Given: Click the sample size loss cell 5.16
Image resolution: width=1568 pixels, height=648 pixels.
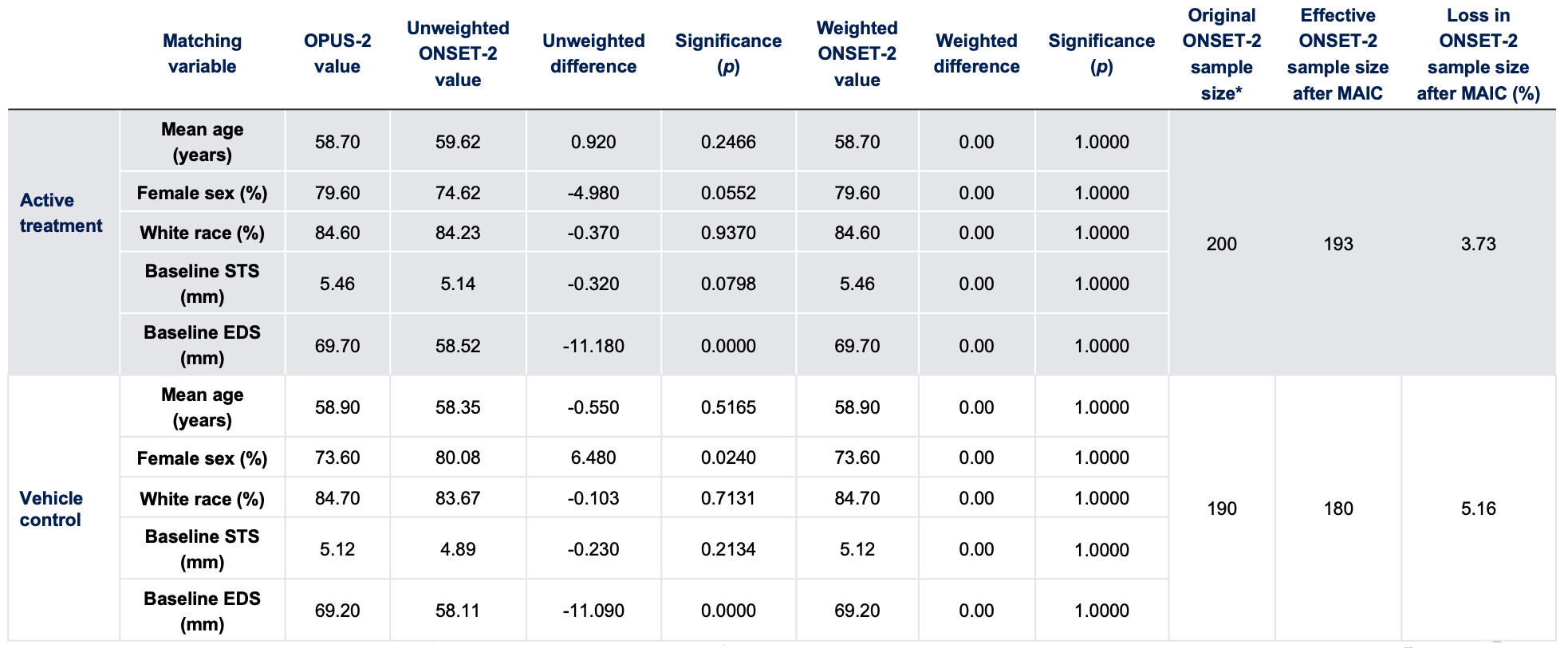Looking at the screenshot, I should [1478, 509].
